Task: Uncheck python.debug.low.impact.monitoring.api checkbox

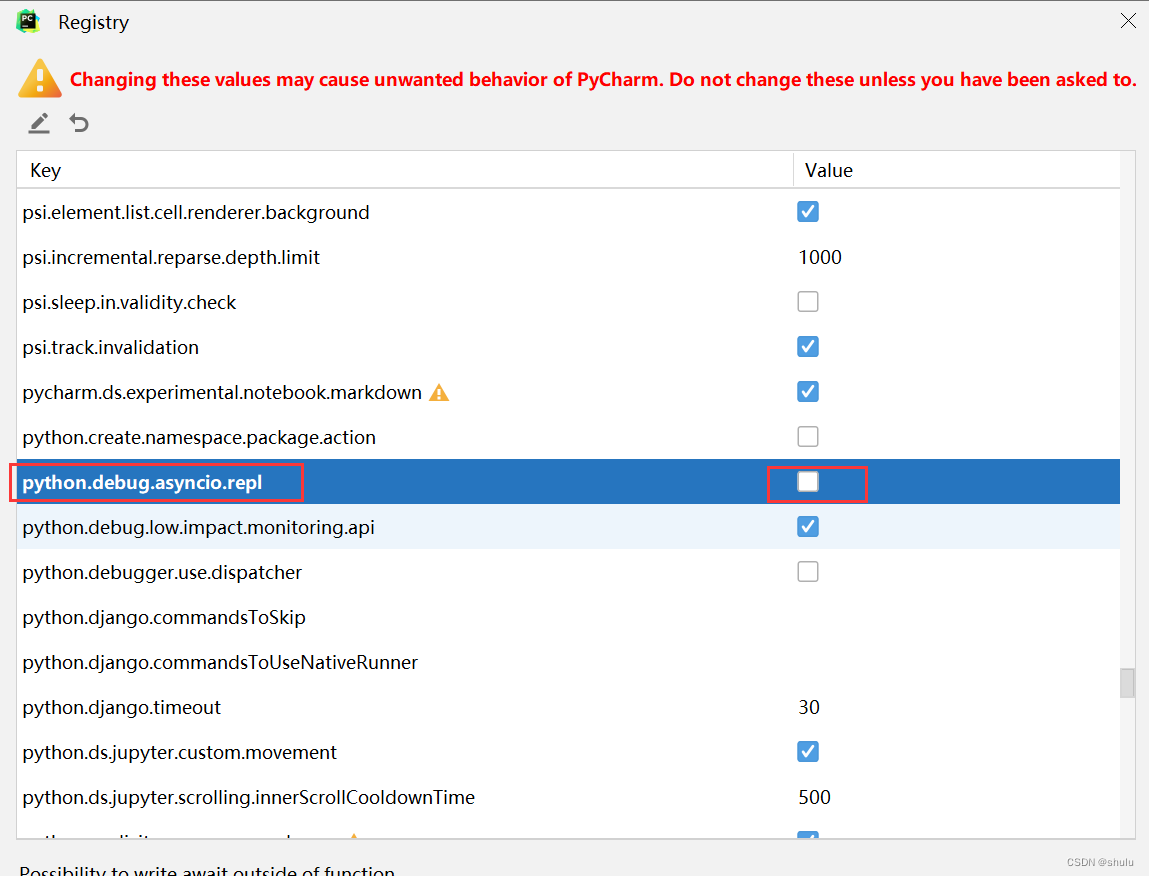Action: click(x=808, y=526)
